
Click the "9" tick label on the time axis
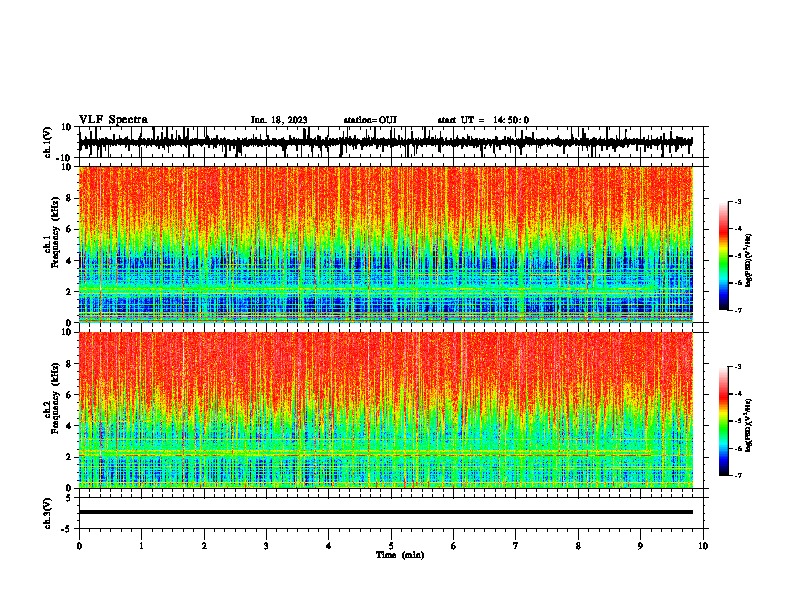[640, 546]
